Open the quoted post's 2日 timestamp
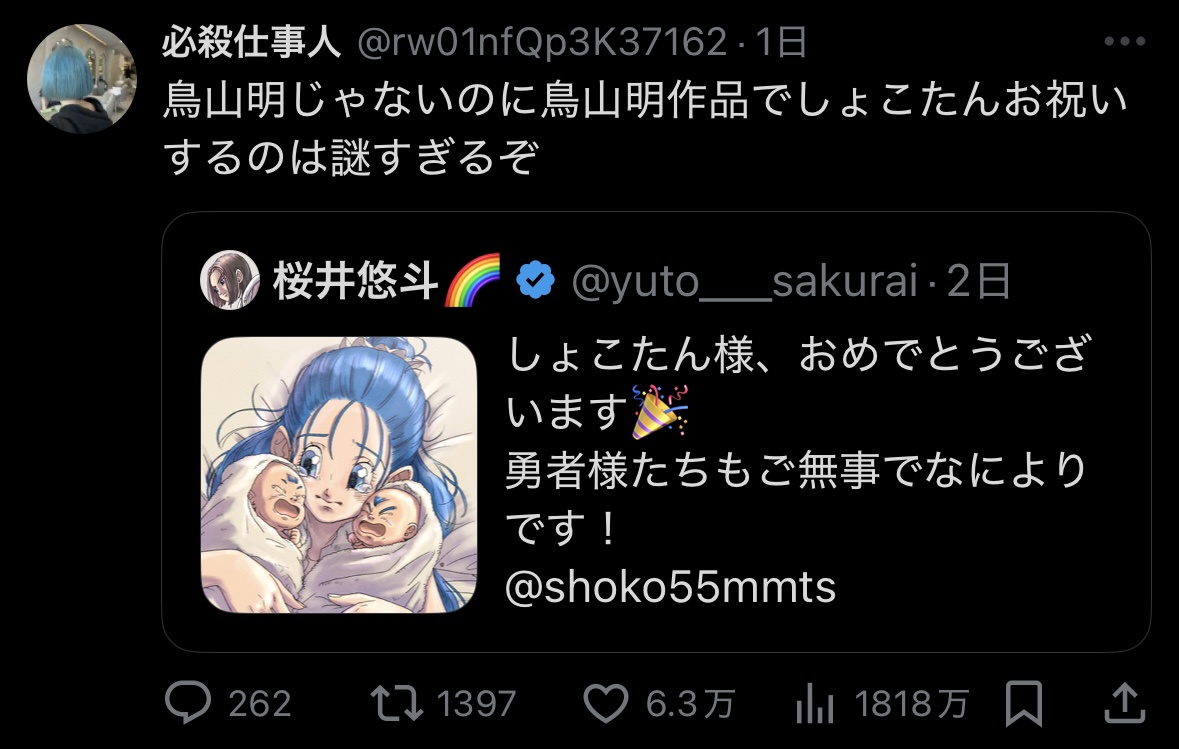This screenshot has width=1179, height=749. pyautogui.click(x=978, y=281)
